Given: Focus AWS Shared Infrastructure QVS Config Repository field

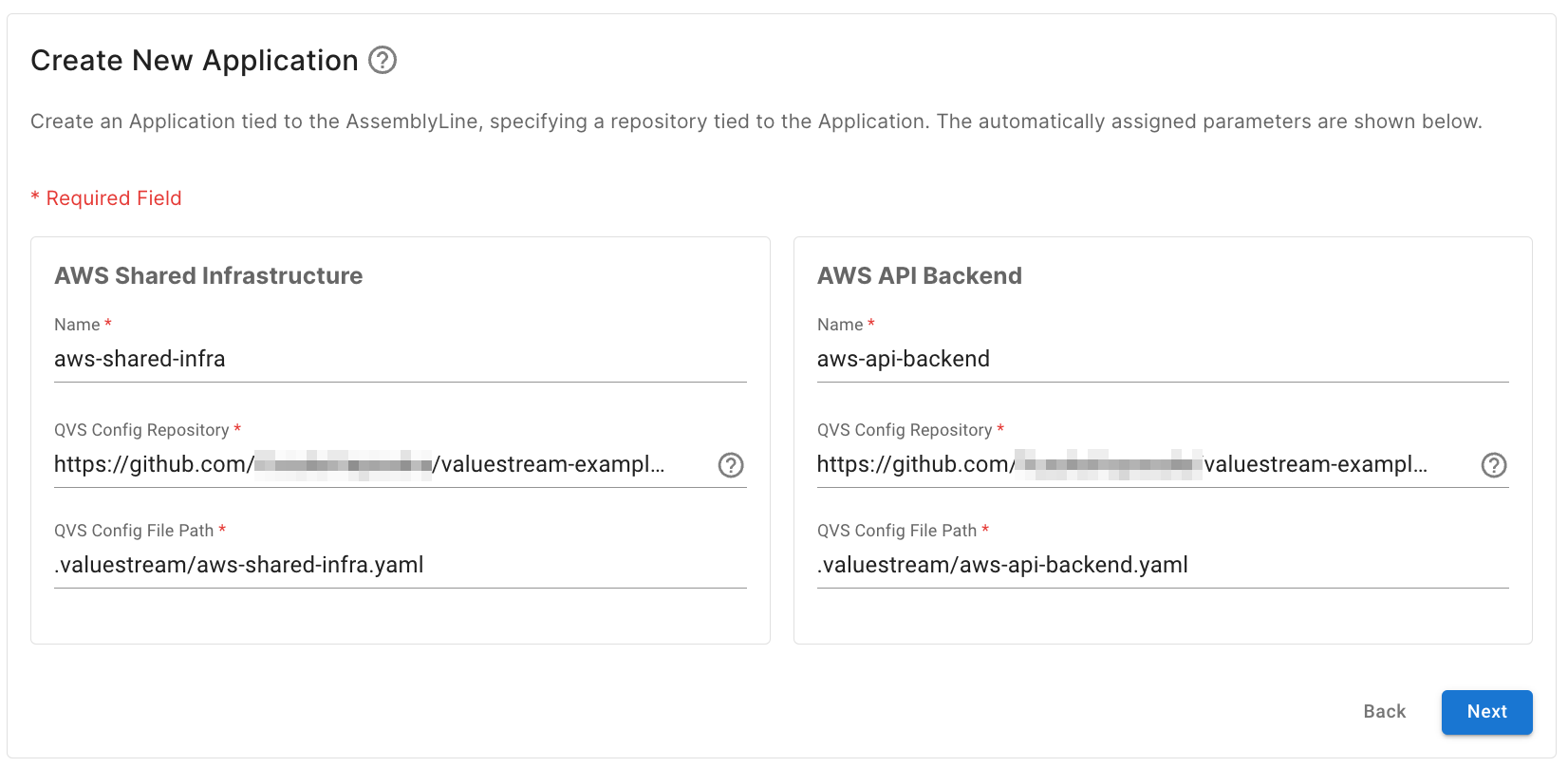Looking at the screenshot, I should (380, 464).
